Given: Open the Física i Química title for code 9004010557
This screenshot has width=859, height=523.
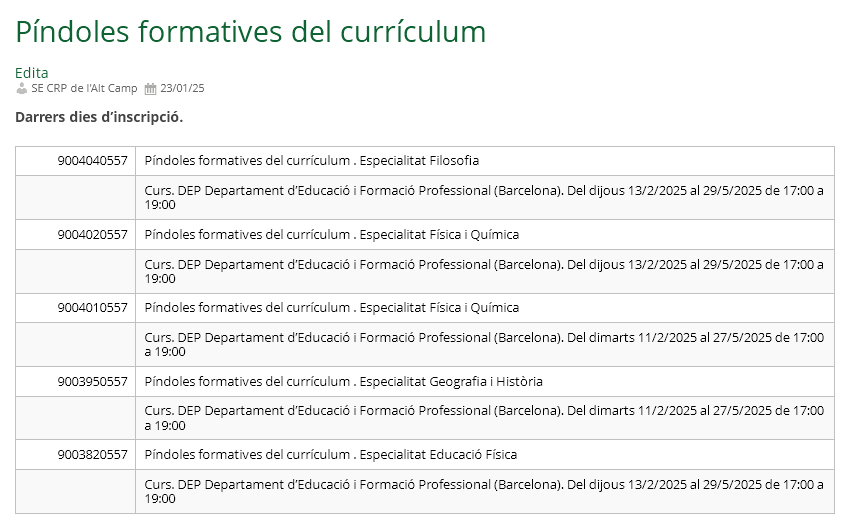Looking at the screenshot, I should coord(332,308).
